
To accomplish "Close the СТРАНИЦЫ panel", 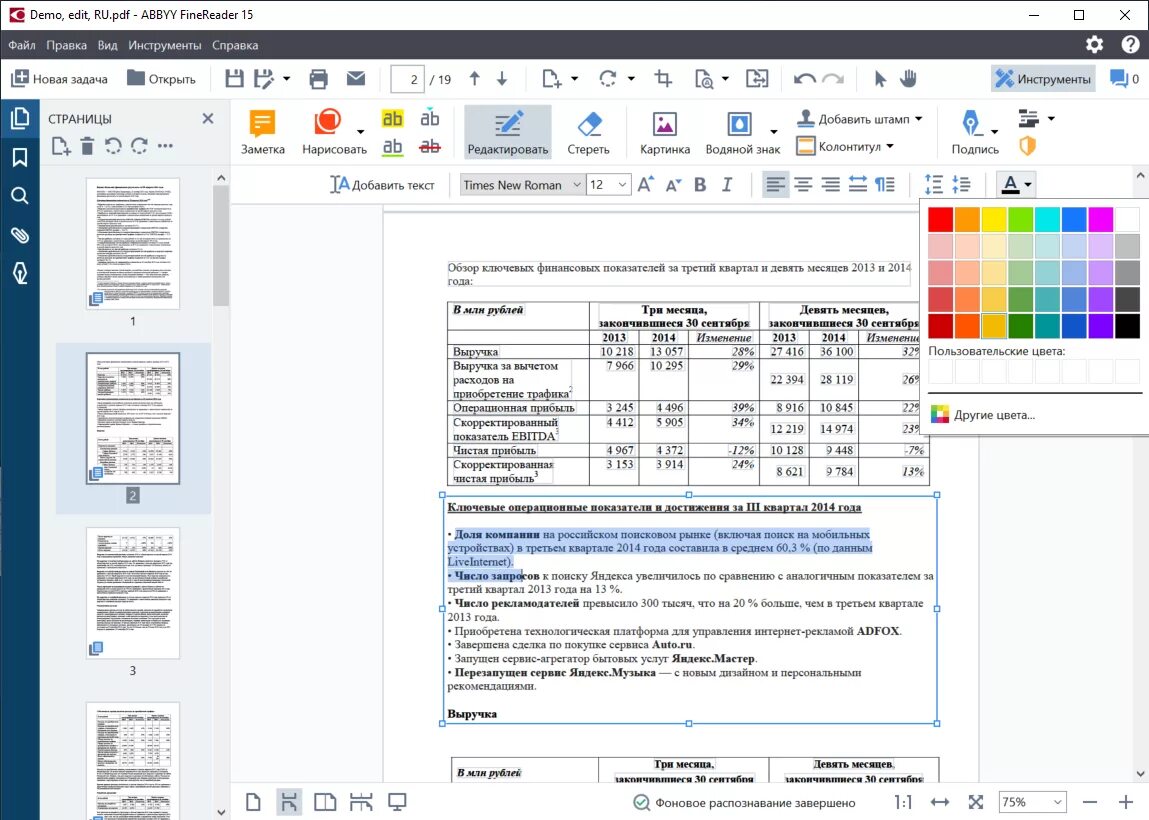I will point(208,118).
